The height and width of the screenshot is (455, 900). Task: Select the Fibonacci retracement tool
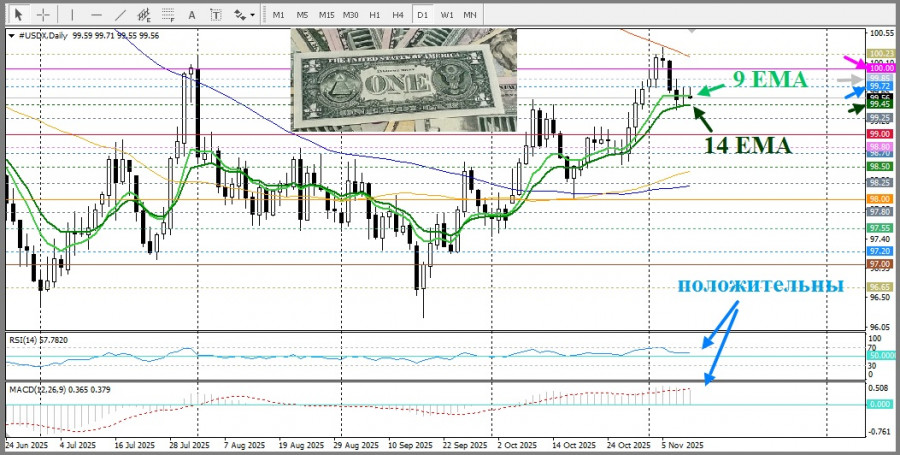(168, 14)
